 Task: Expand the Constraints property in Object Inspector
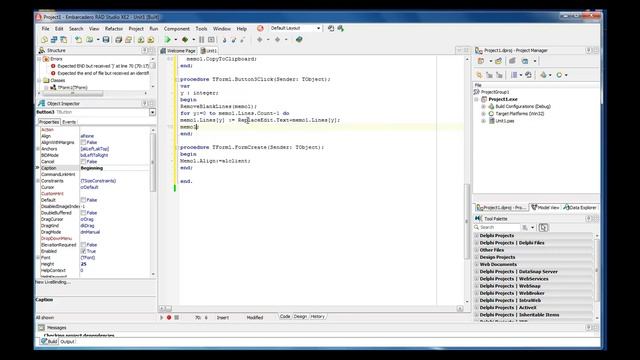tap(38, 181)
